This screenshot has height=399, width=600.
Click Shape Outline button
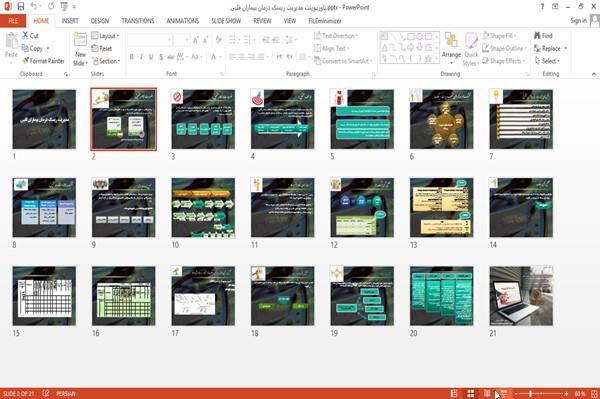click(x=504, y=48)
